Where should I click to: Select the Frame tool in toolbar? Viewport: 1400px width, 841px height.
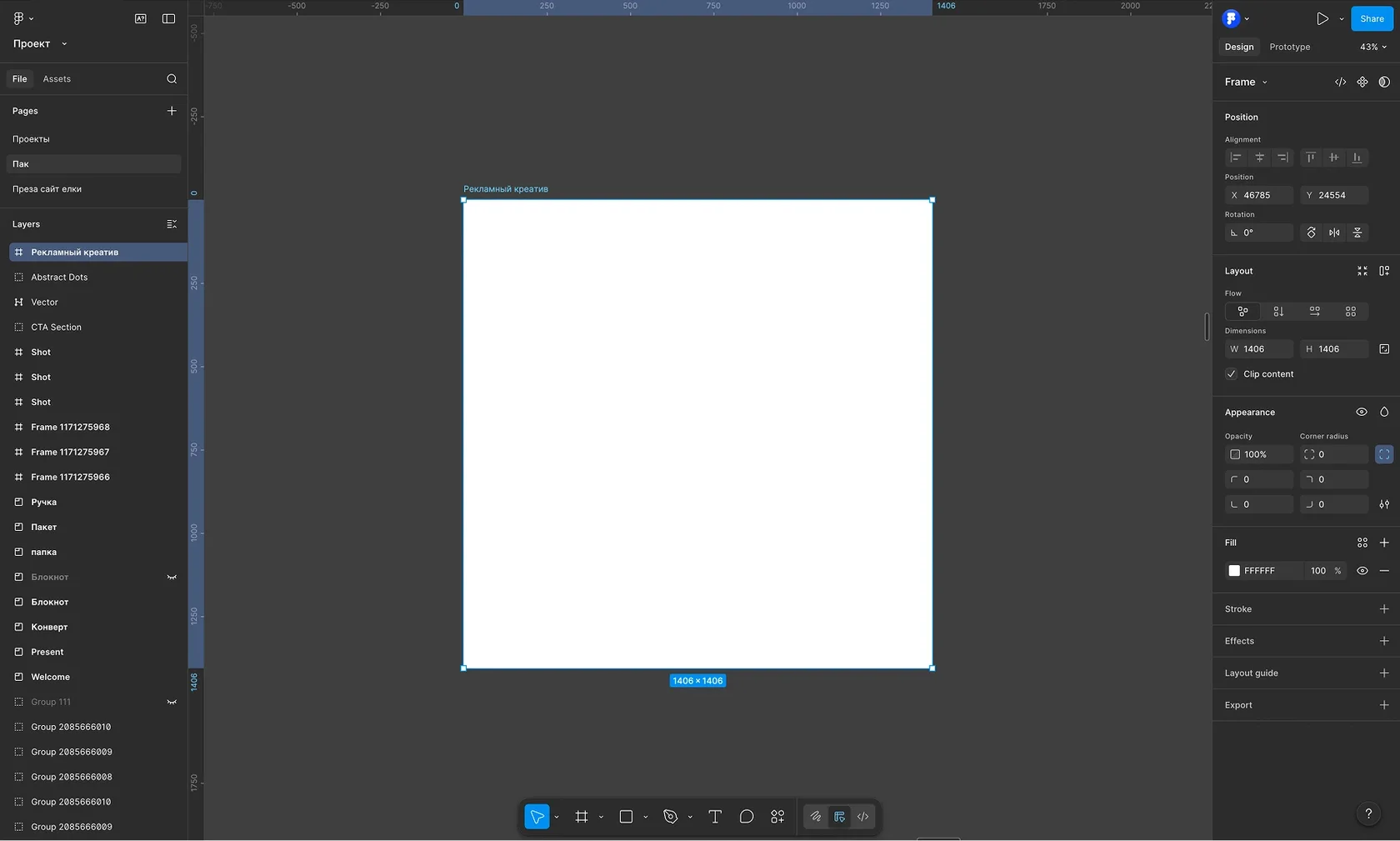coord(582,817)
